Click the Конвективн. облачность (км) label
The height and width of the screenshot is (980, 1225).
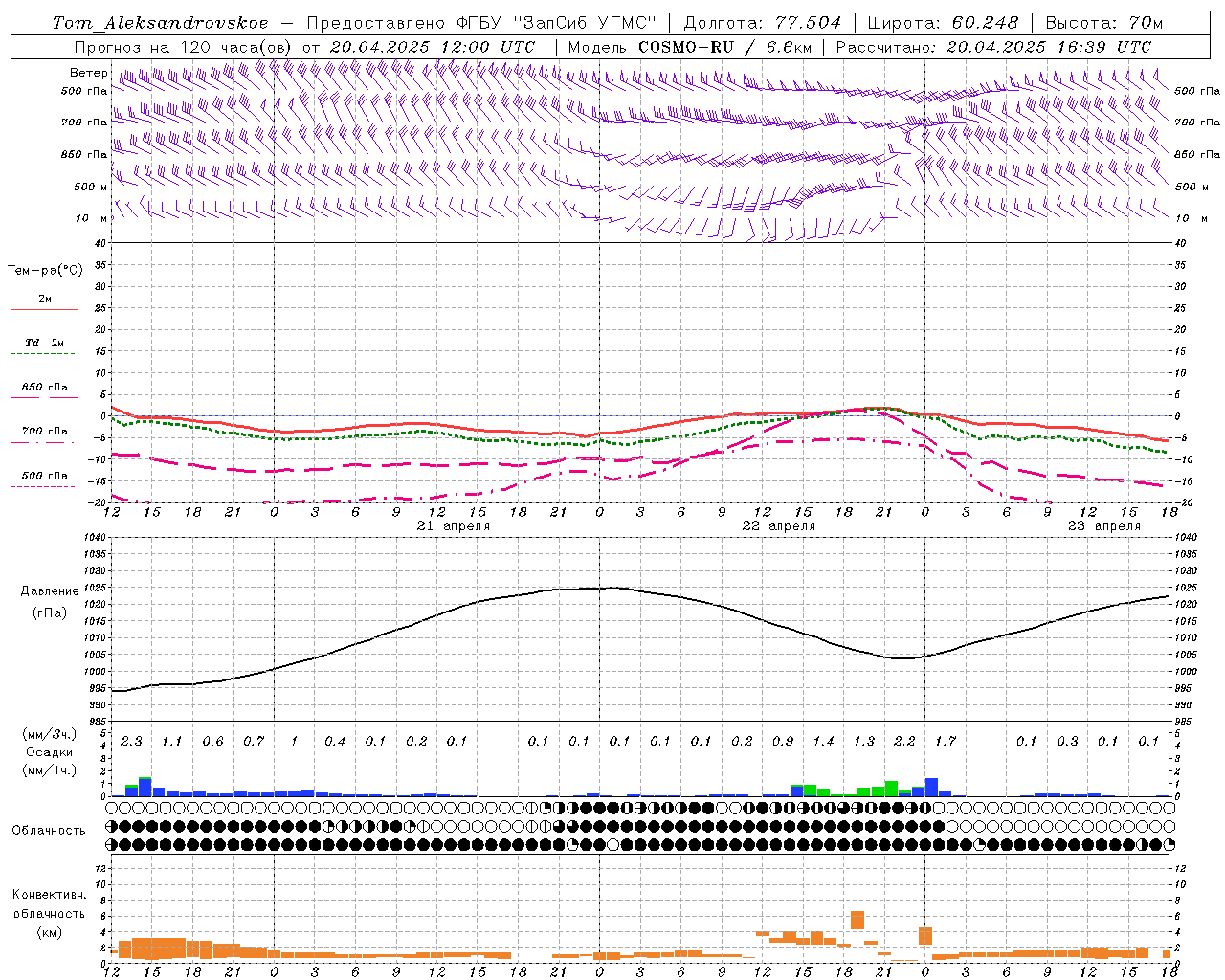click(49, 914)
